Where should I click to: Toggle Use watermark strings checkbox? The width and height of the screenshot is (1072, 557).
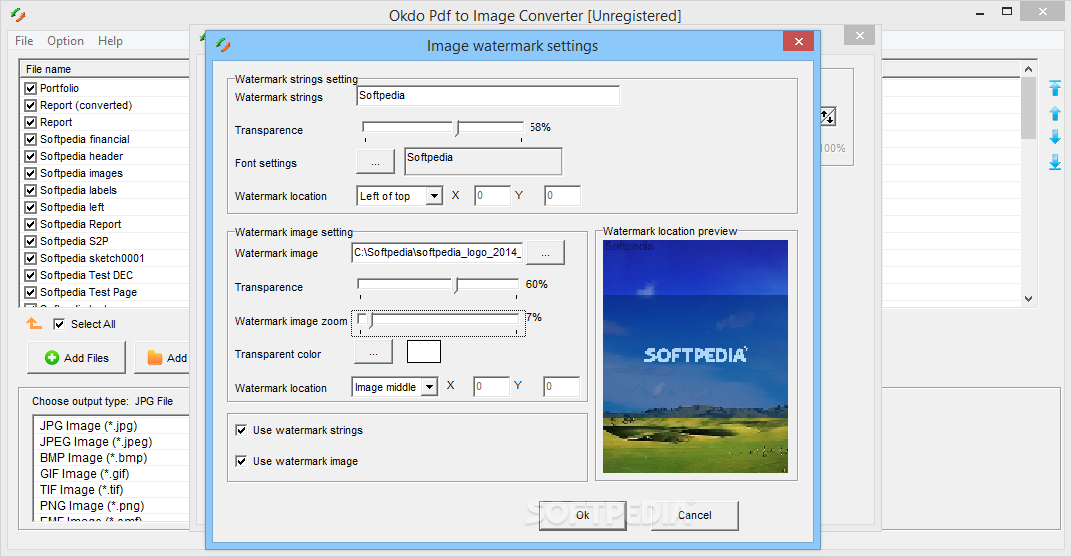(241, 430)
